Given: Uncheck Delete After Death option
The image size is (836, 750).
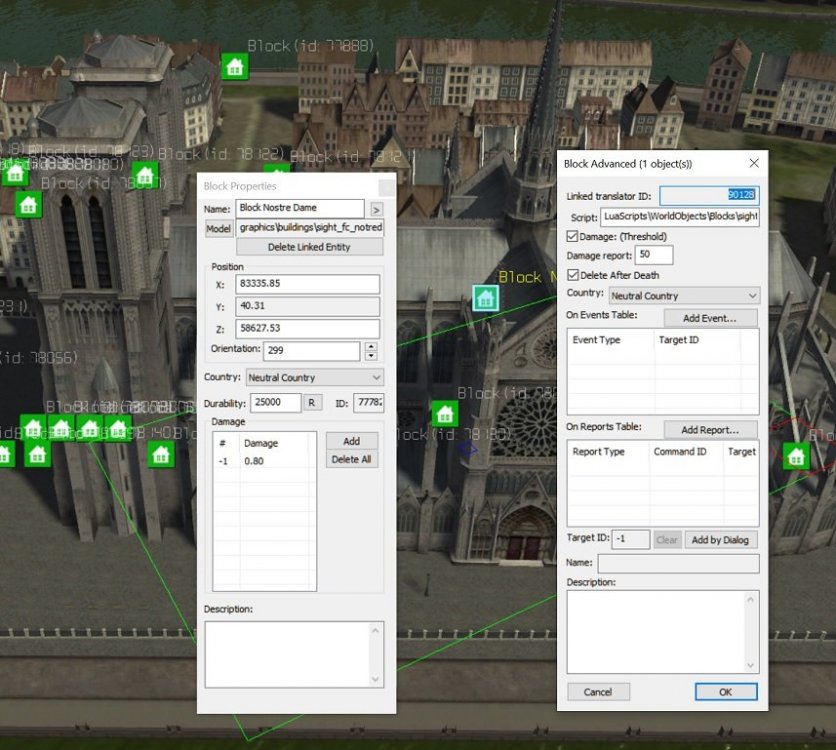Looking at the screenshot, I should [x=572, y=275].
